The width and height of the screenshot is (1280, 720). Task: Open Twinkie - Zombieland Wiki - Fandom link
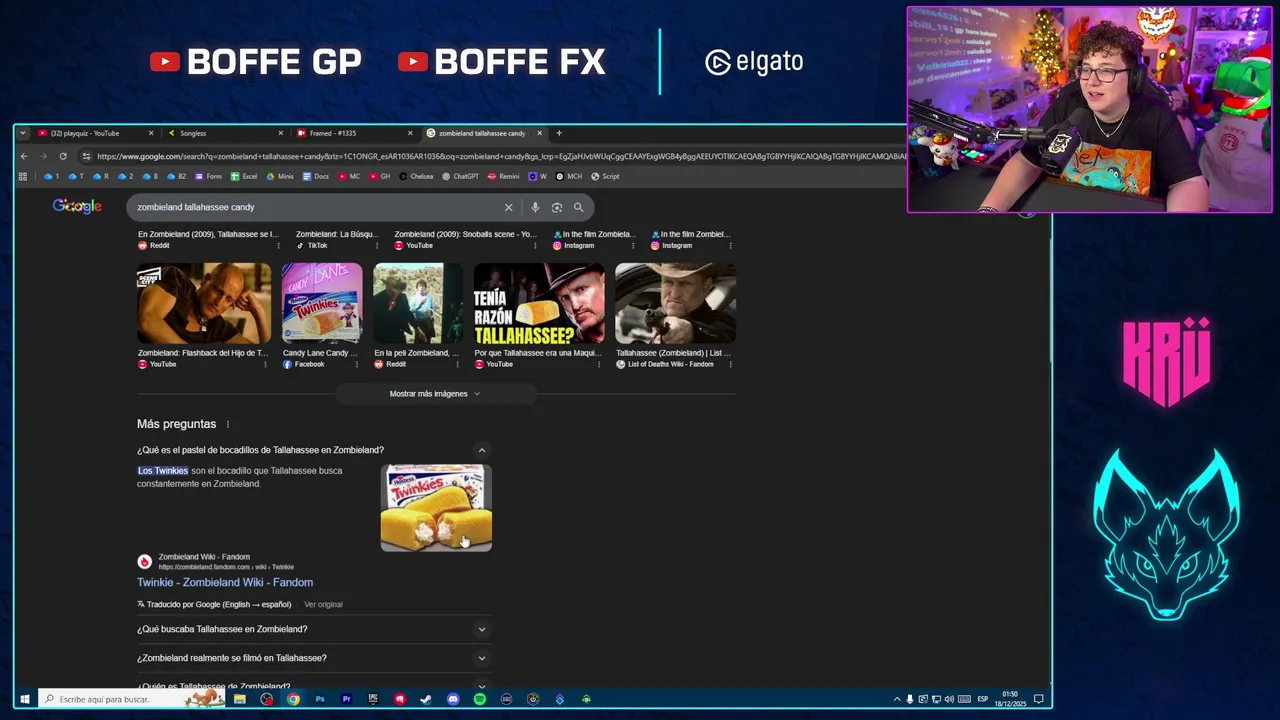[225, 582]
